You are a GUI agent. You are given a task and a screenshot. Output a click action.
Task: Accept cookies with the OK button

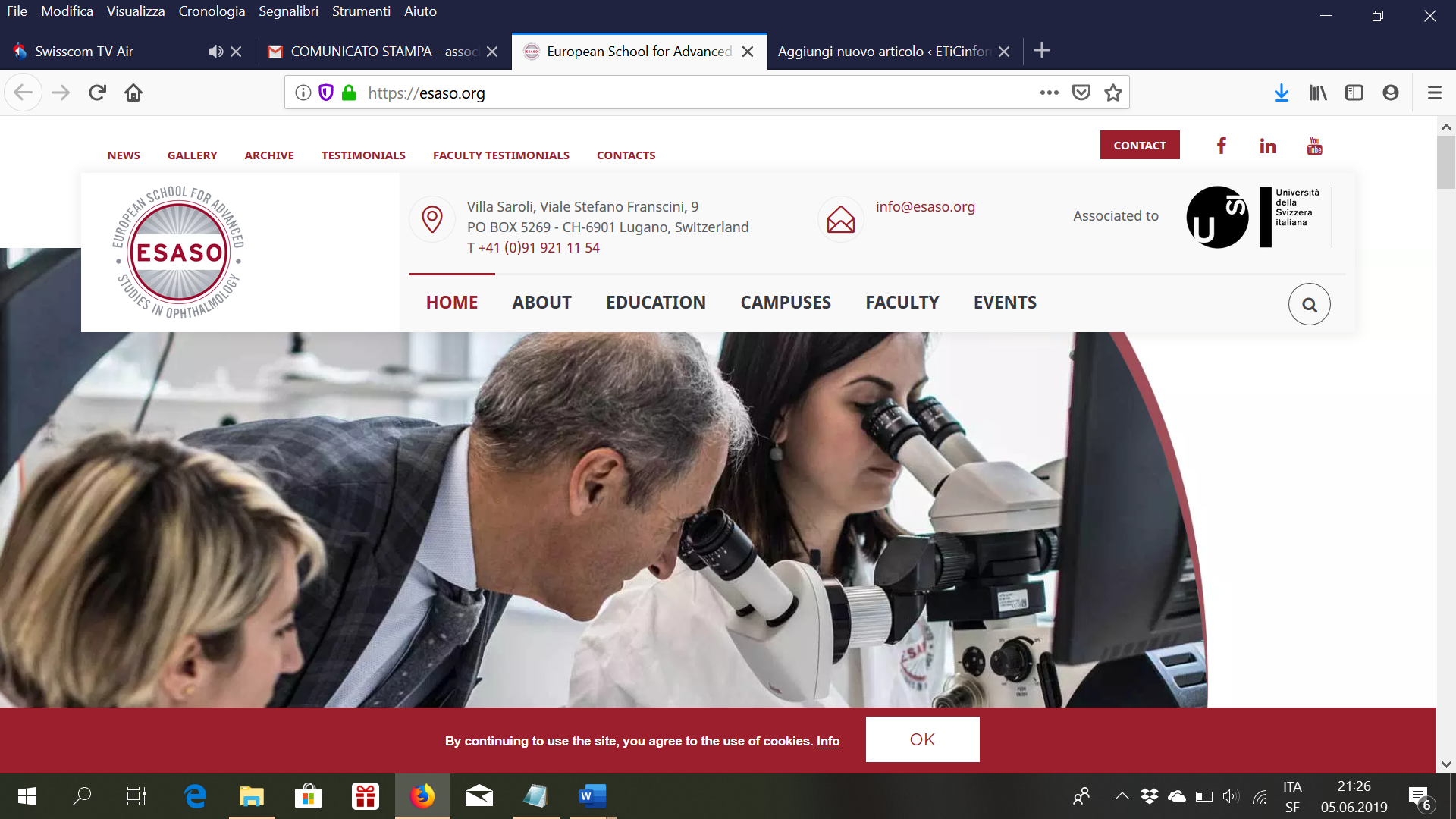click(922, 739)
